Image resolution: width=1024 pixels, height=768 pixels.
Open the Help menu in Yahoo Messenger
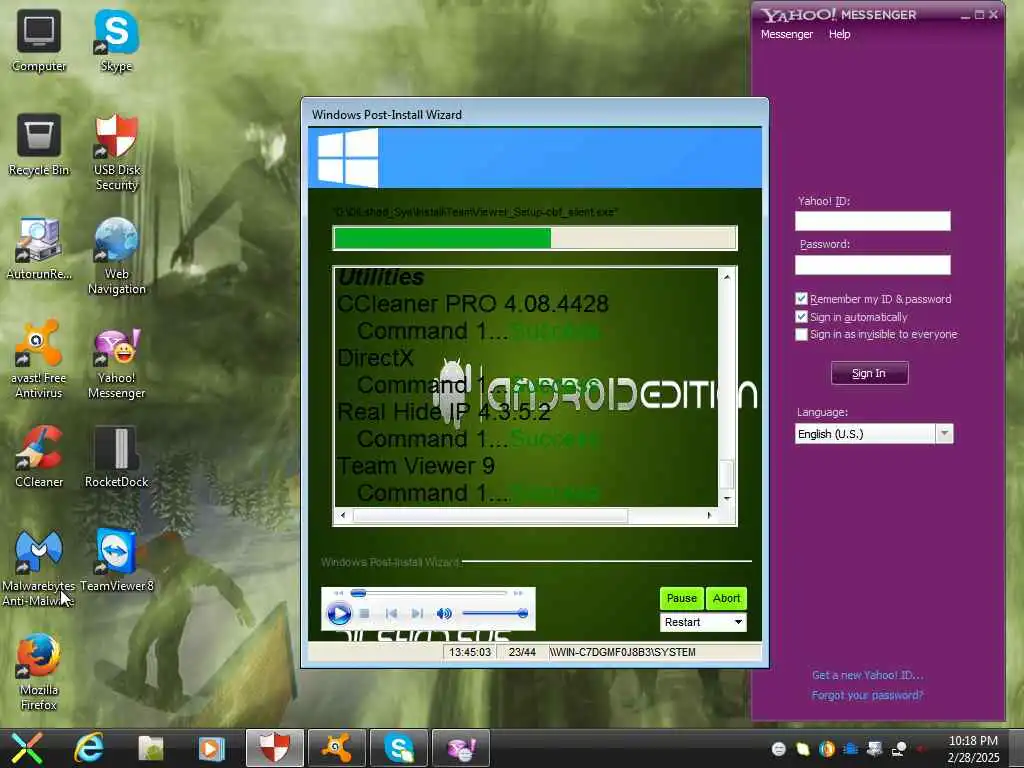[x=839, y=34]
